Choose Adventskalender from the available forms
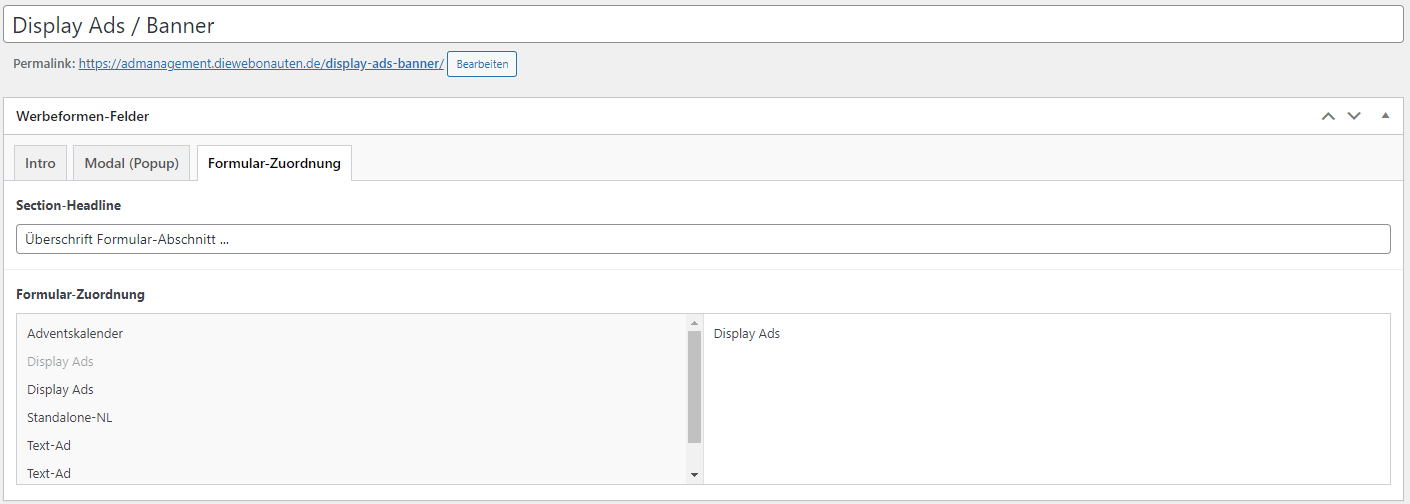1410x504 pixels. coord(75,333)
